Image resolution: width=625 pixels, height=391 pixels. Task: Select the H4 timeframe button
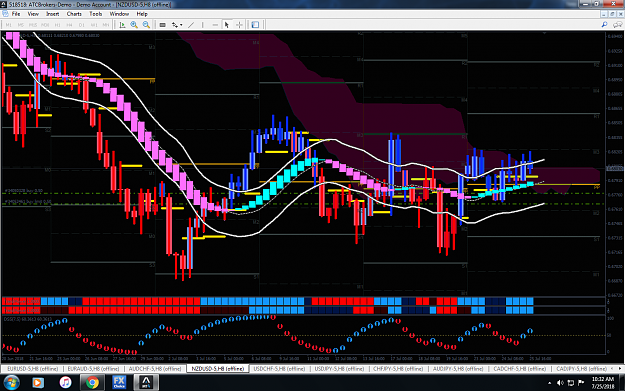[69, 25]
